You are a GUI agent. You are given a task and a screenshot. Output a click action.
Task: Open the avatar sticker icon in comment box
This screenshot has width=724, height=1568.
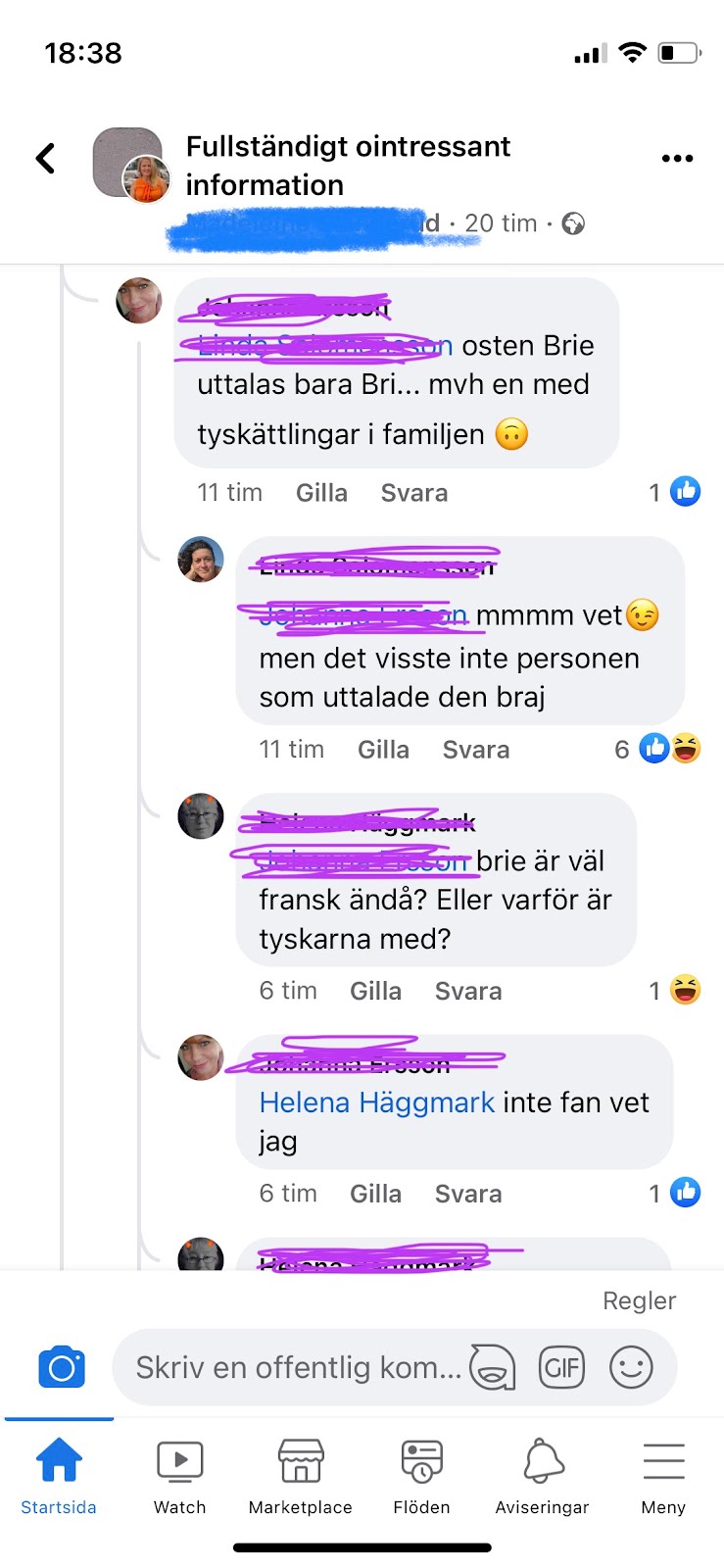(493, 1367)
